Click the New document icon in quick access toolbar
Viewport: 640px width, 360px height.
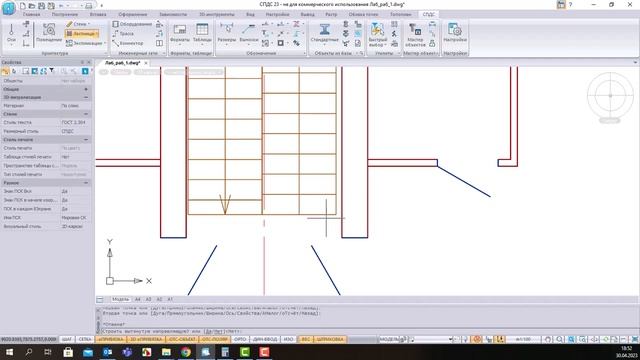coord(23,6)
